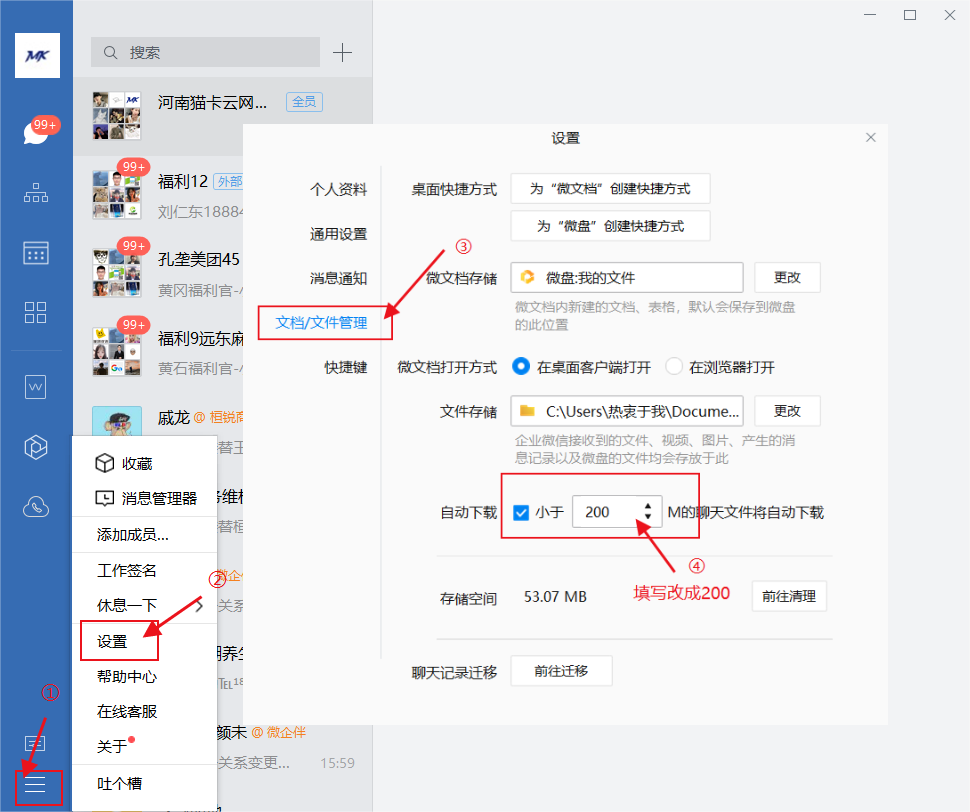Open 通用设置 settings tab

click(338, 234)
